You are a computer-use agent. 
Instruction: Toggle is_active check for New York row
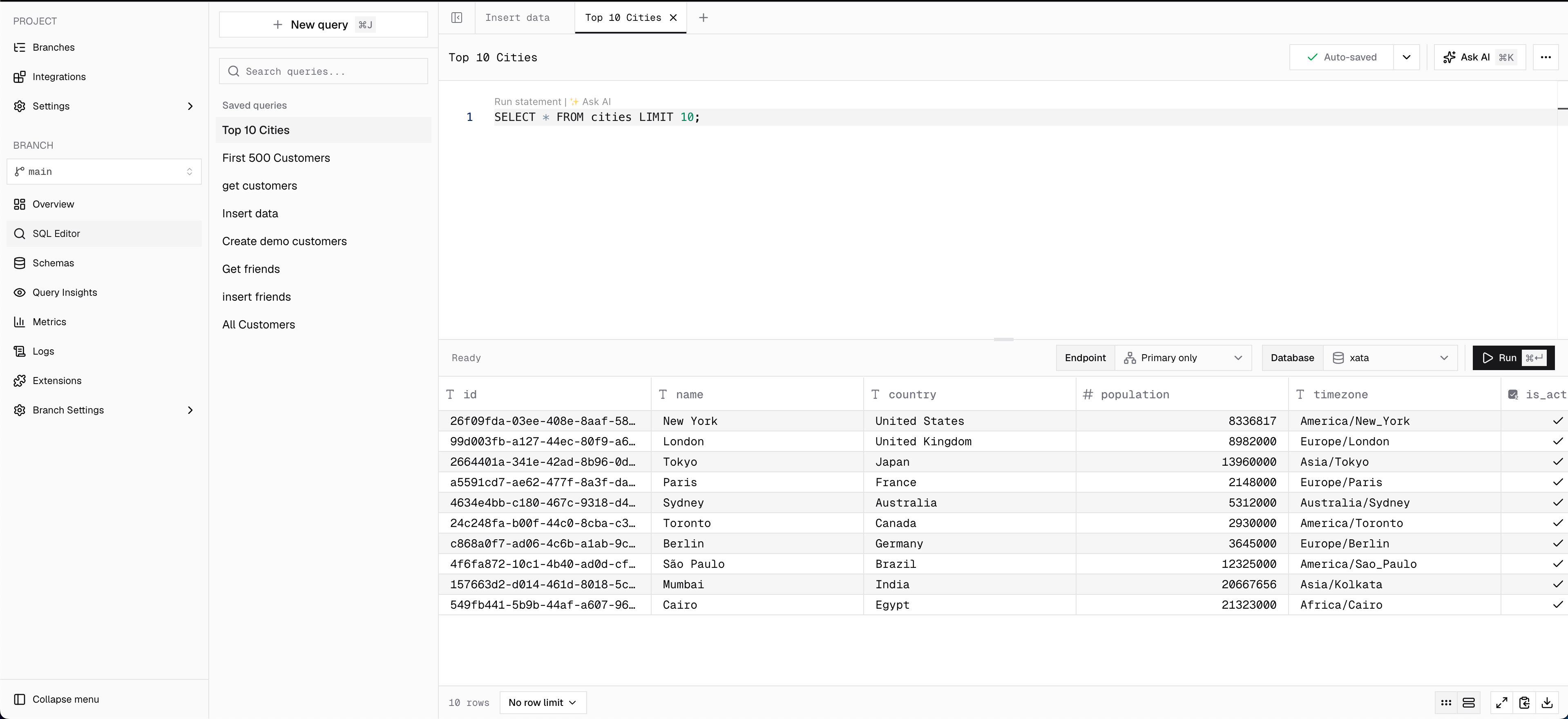1557,421
